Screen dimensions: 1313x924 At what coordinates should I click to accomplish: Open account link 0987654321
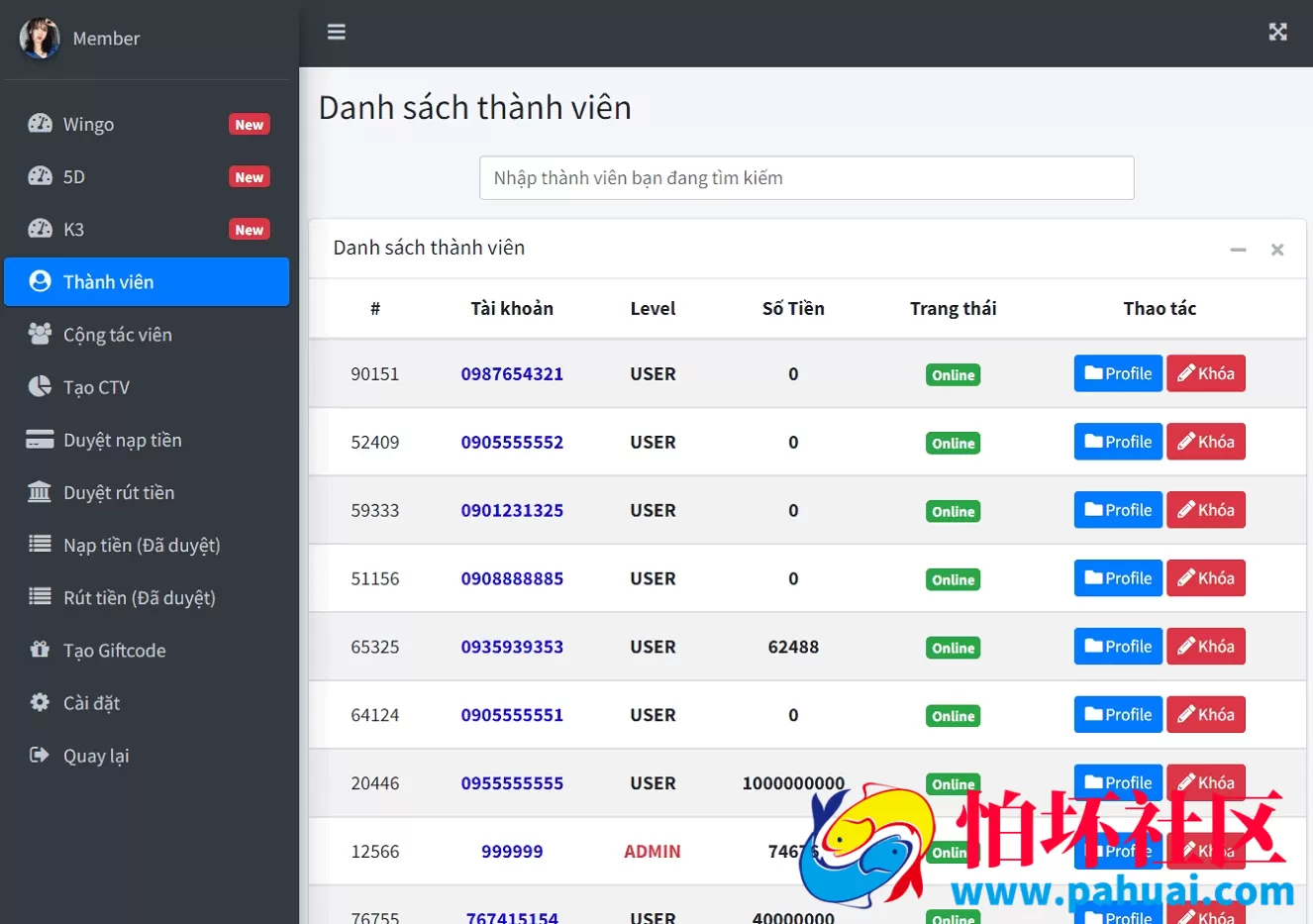[512, 374]
